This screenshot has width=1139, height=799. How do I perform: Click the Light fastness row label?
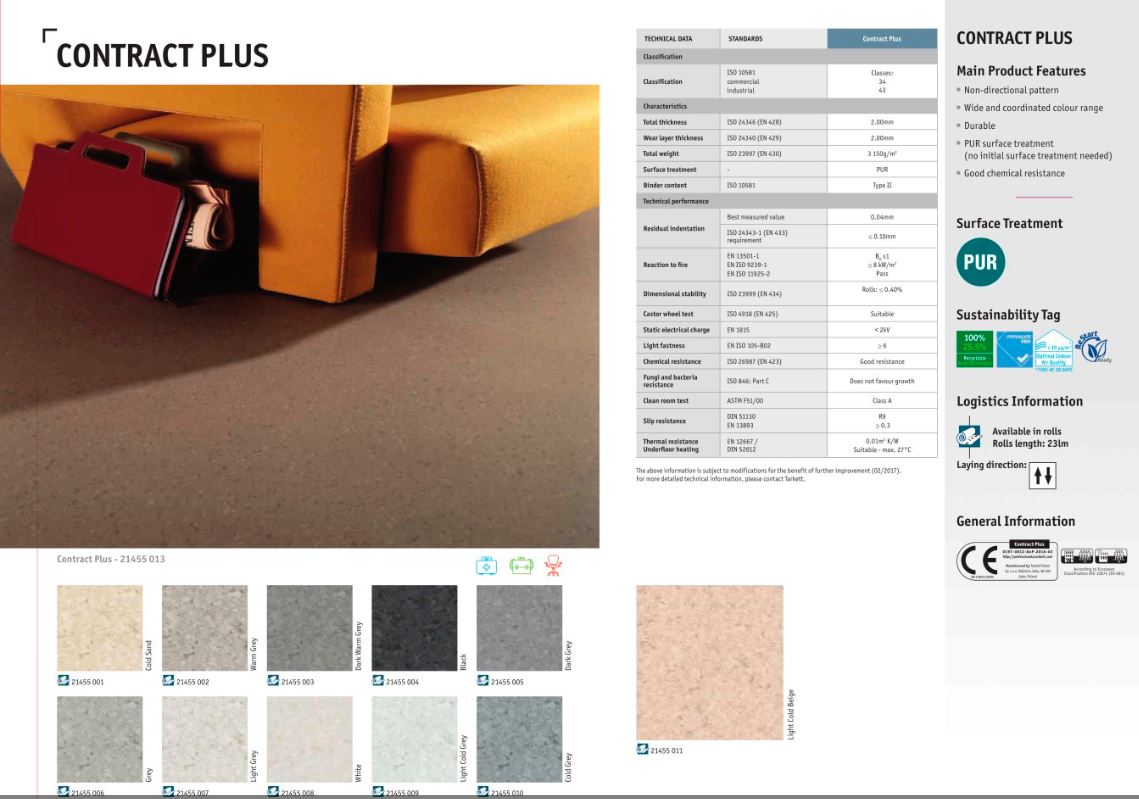coord(664,346)
